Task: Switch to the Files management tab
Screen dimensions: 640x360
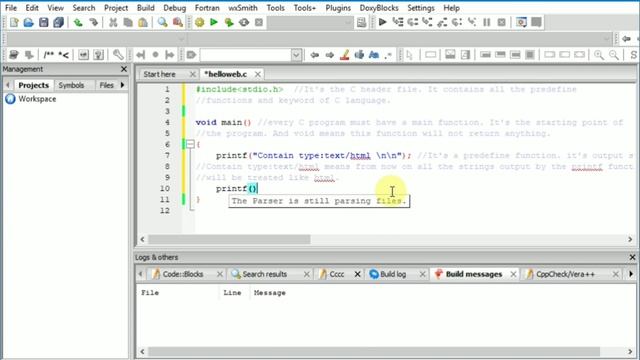Action: click(x=106, y=85)
